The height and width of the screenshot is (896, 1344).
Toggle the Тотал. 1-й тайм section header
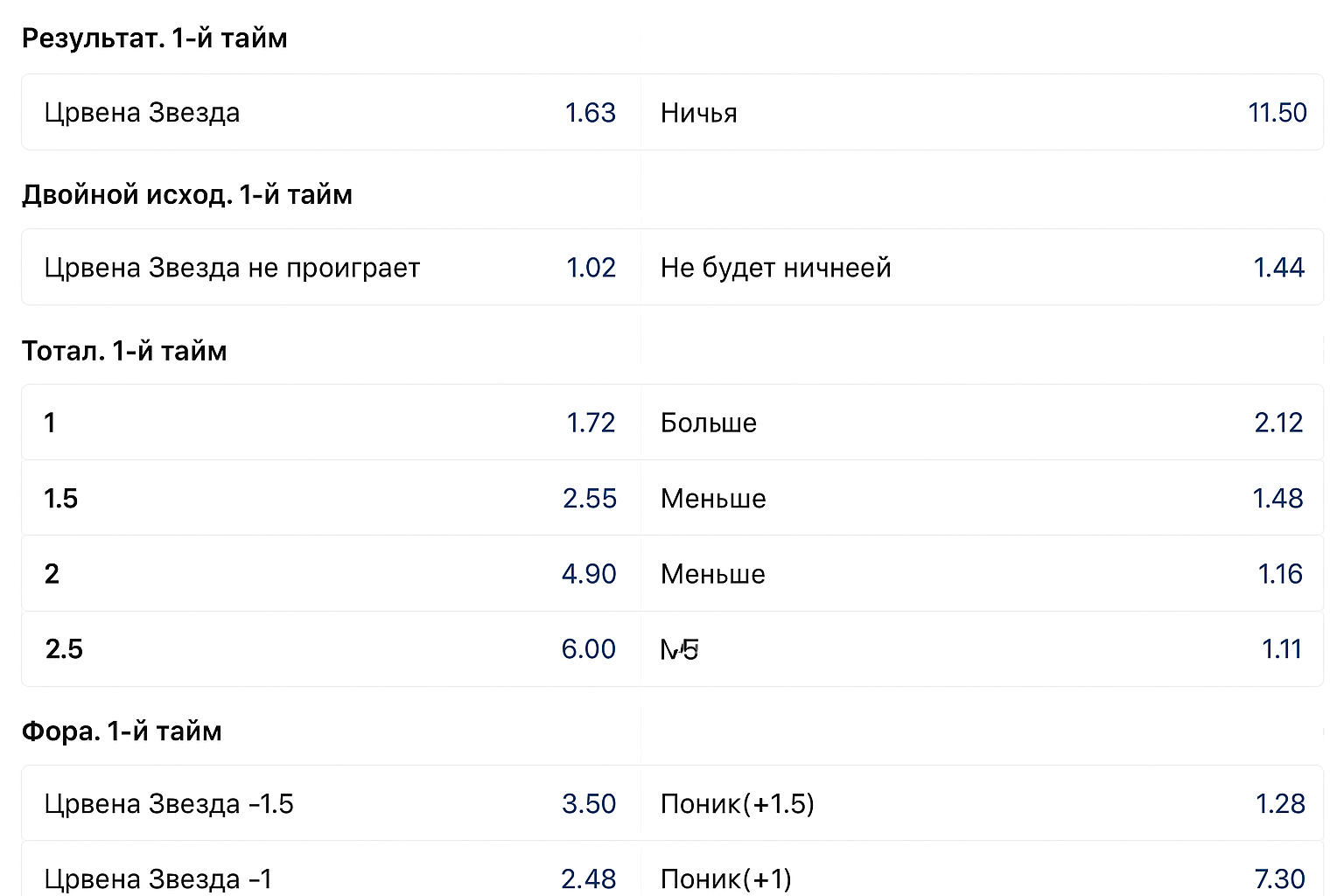(x=124, y=351)
